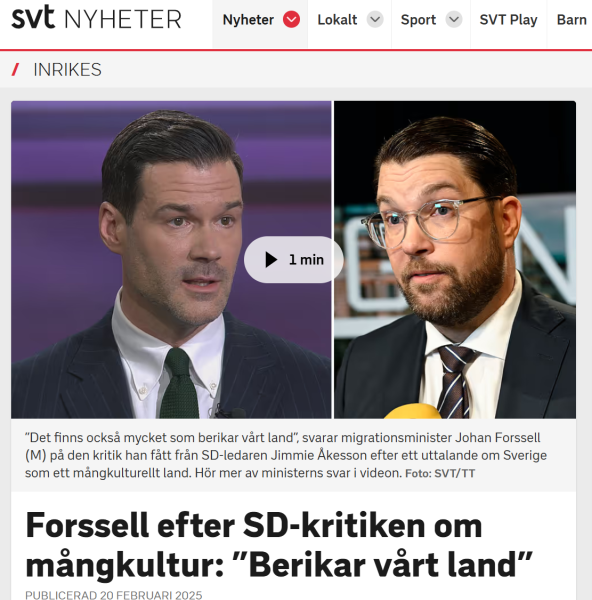This screenshot has width=592, height=600.
Task: Open the Lokalt menu item
Action: point(337,20)
